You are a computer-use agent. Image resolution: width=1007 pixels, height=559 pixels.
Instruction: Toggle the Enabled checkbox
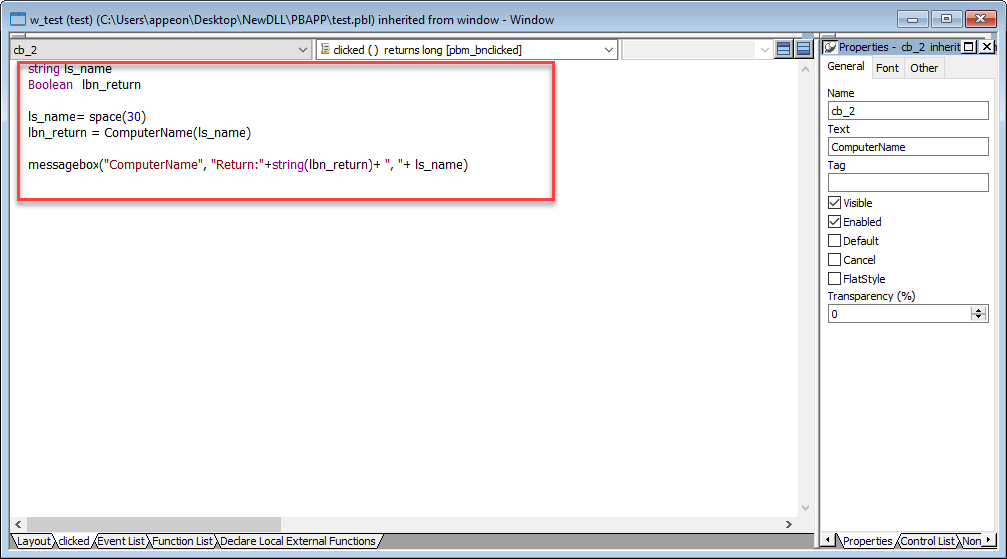pyautogui.click(x=834, y=222)
